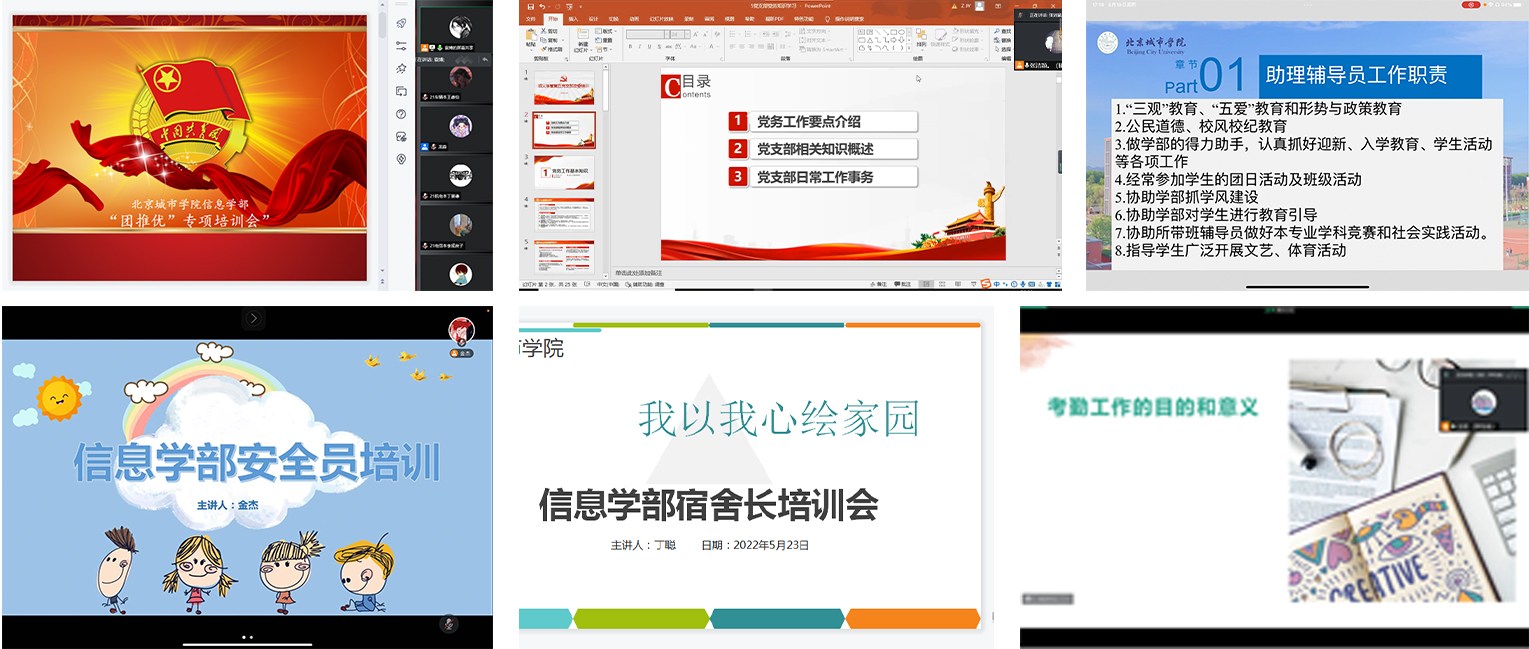
Task: Switch to the Insert (插入) ribbon tab
Action: pyautogui.click(x=573, y=19)
